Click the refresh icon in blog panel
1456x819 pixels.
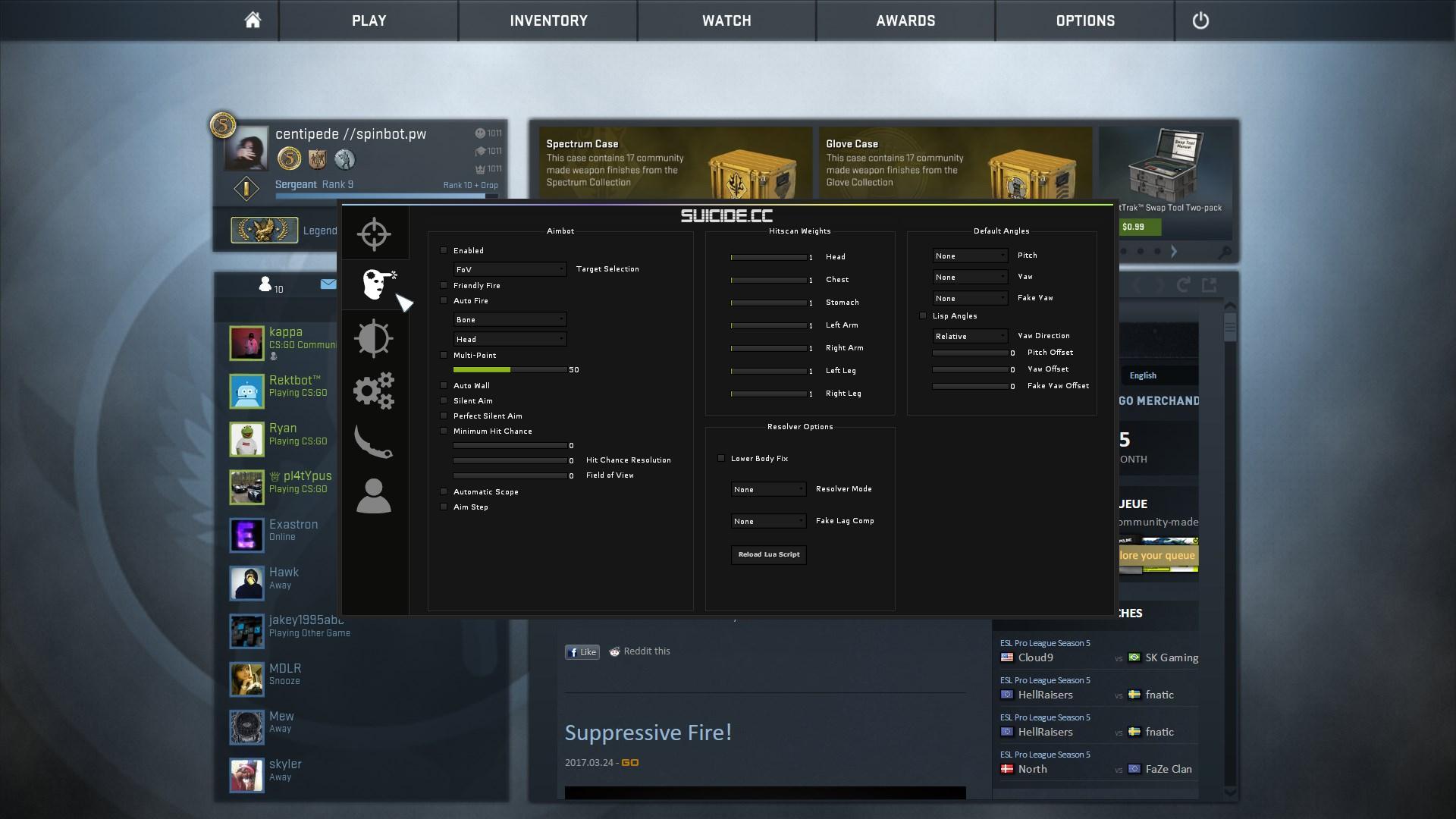(x=1183, y=285)
